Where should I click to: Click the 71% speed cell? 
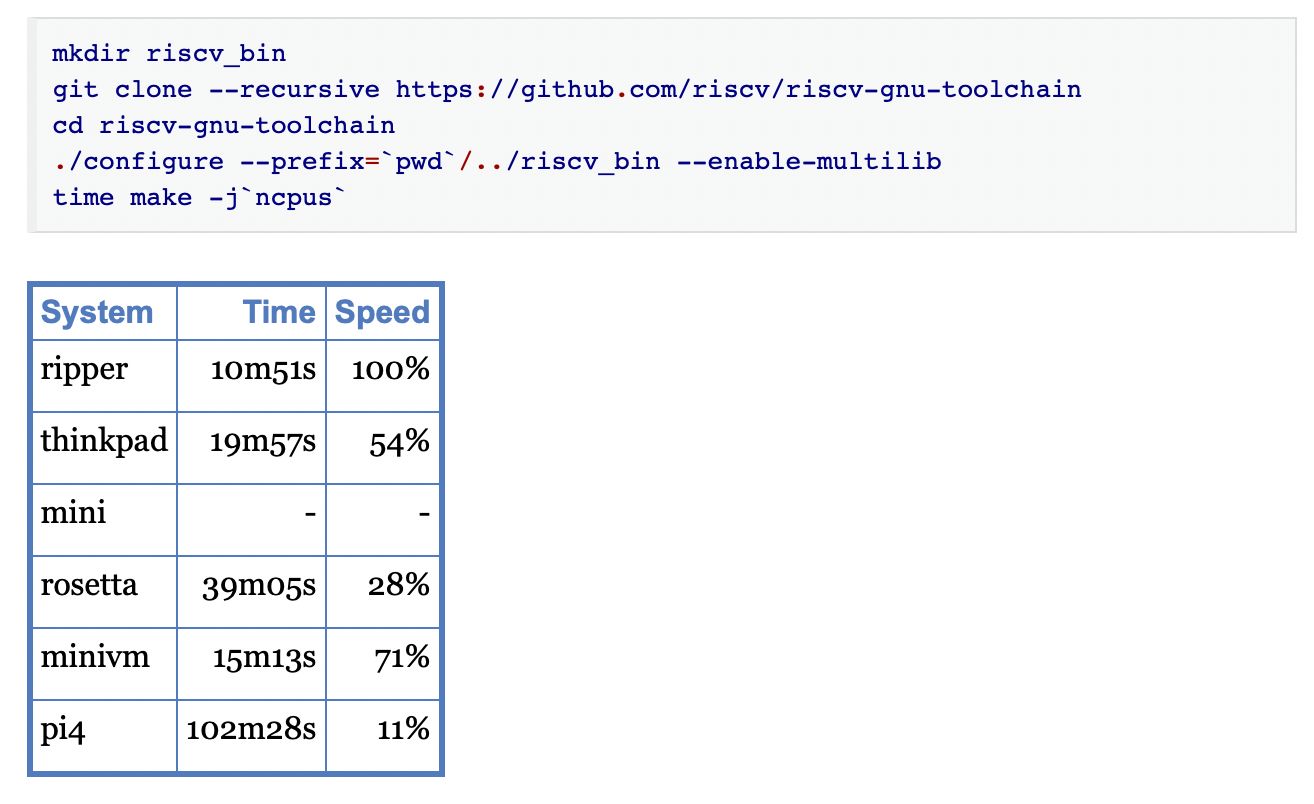coord(403,658)
